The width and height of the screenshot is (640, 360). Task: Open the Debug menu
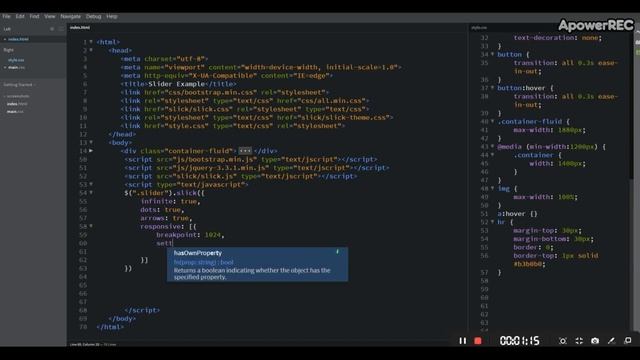pyautogui.click(x=93, y=17)
